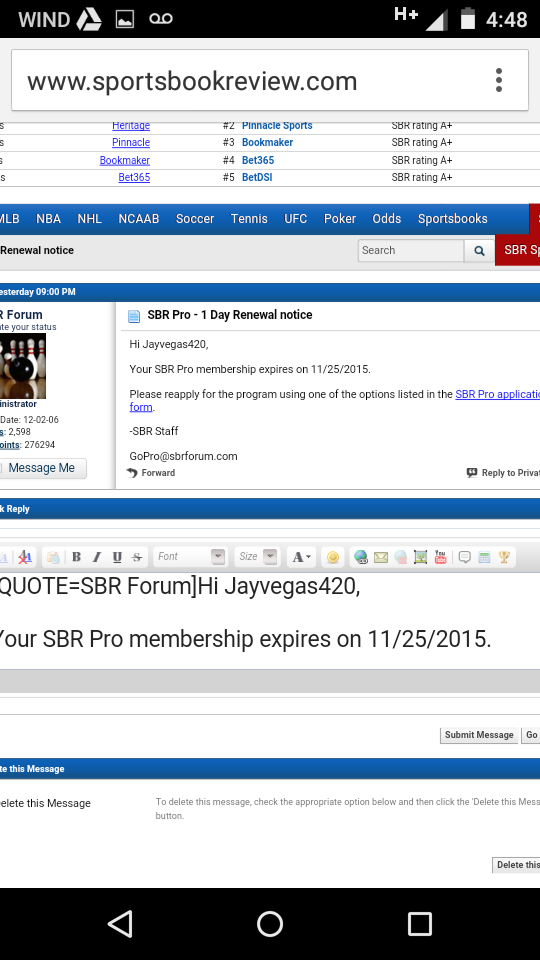Click the insert table icon
540x960 pixels.
point(484,557)
